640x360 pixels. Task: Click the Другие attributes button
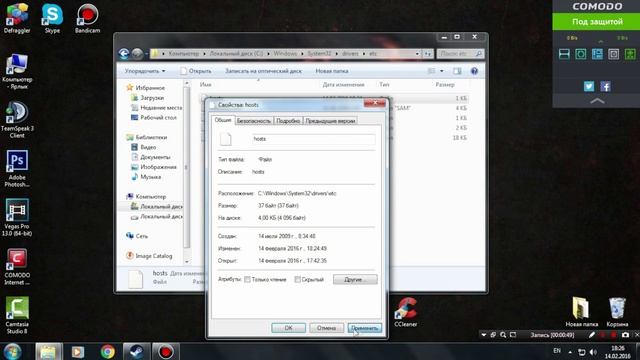tap(355, 280)
